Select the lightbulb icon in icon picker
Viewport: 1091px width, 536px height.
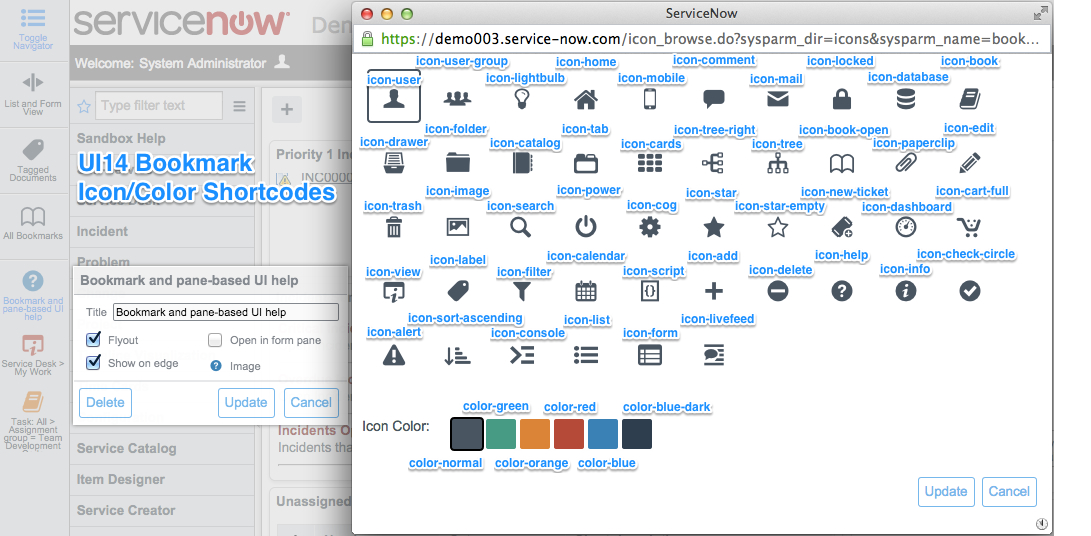tap(521, 99)
